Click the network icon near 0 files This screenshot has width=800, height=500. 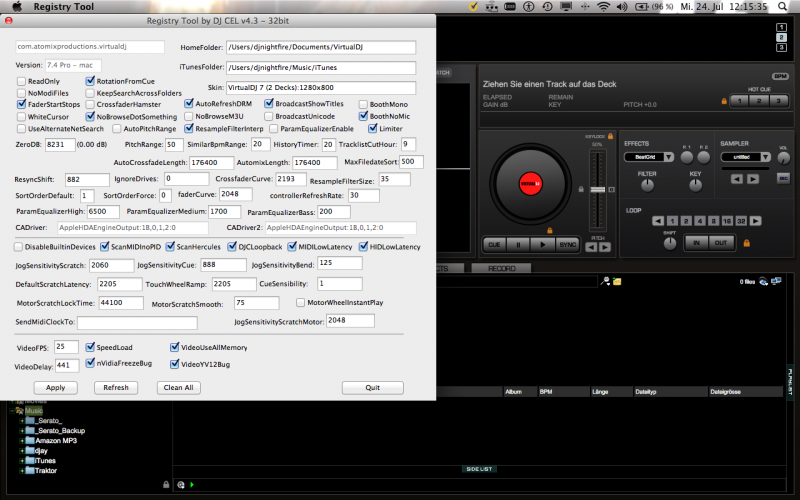tap(777, 281)
